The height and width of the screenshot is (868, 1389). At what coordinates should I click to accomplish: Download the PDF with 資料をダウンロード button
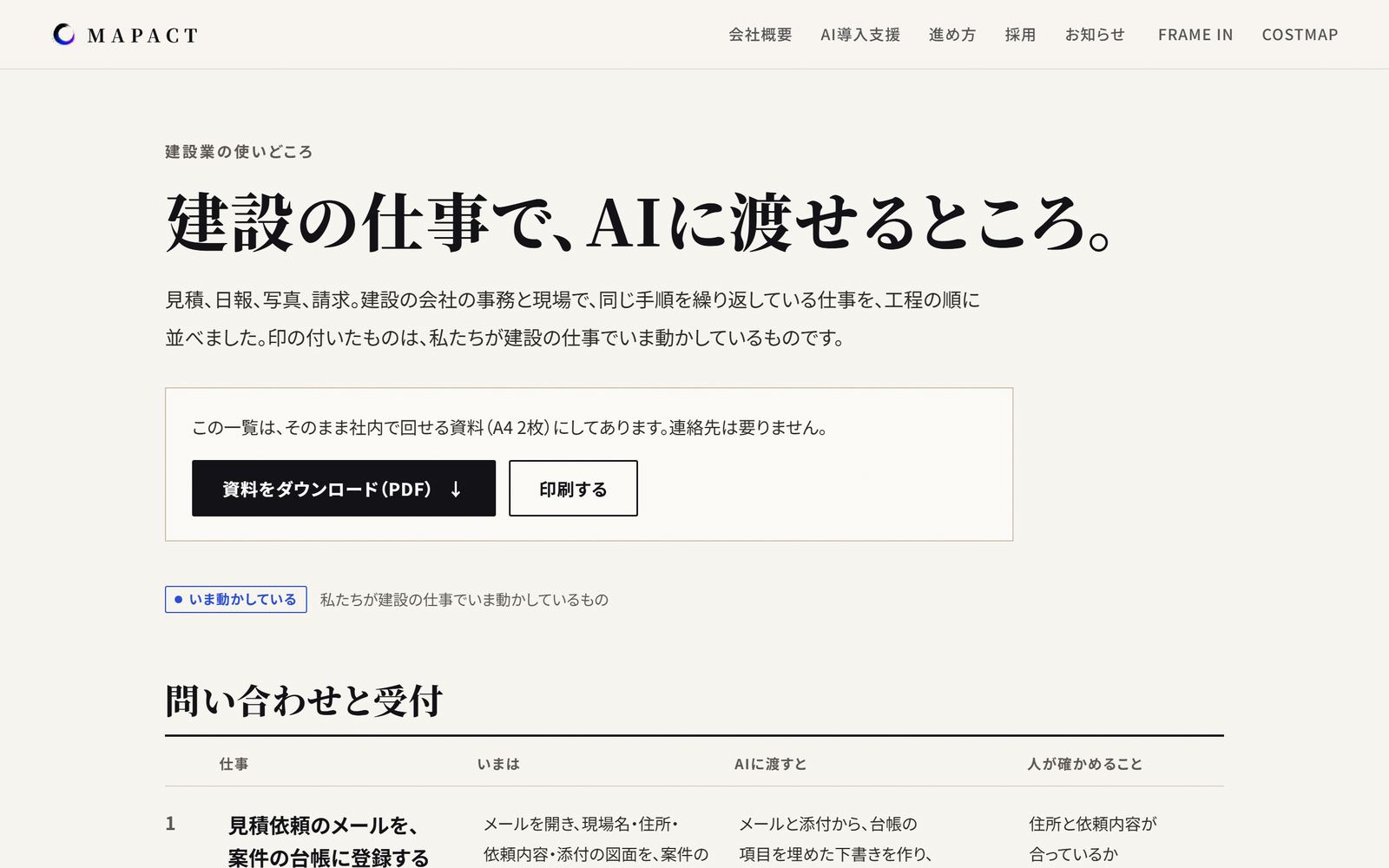pos(344,489)
